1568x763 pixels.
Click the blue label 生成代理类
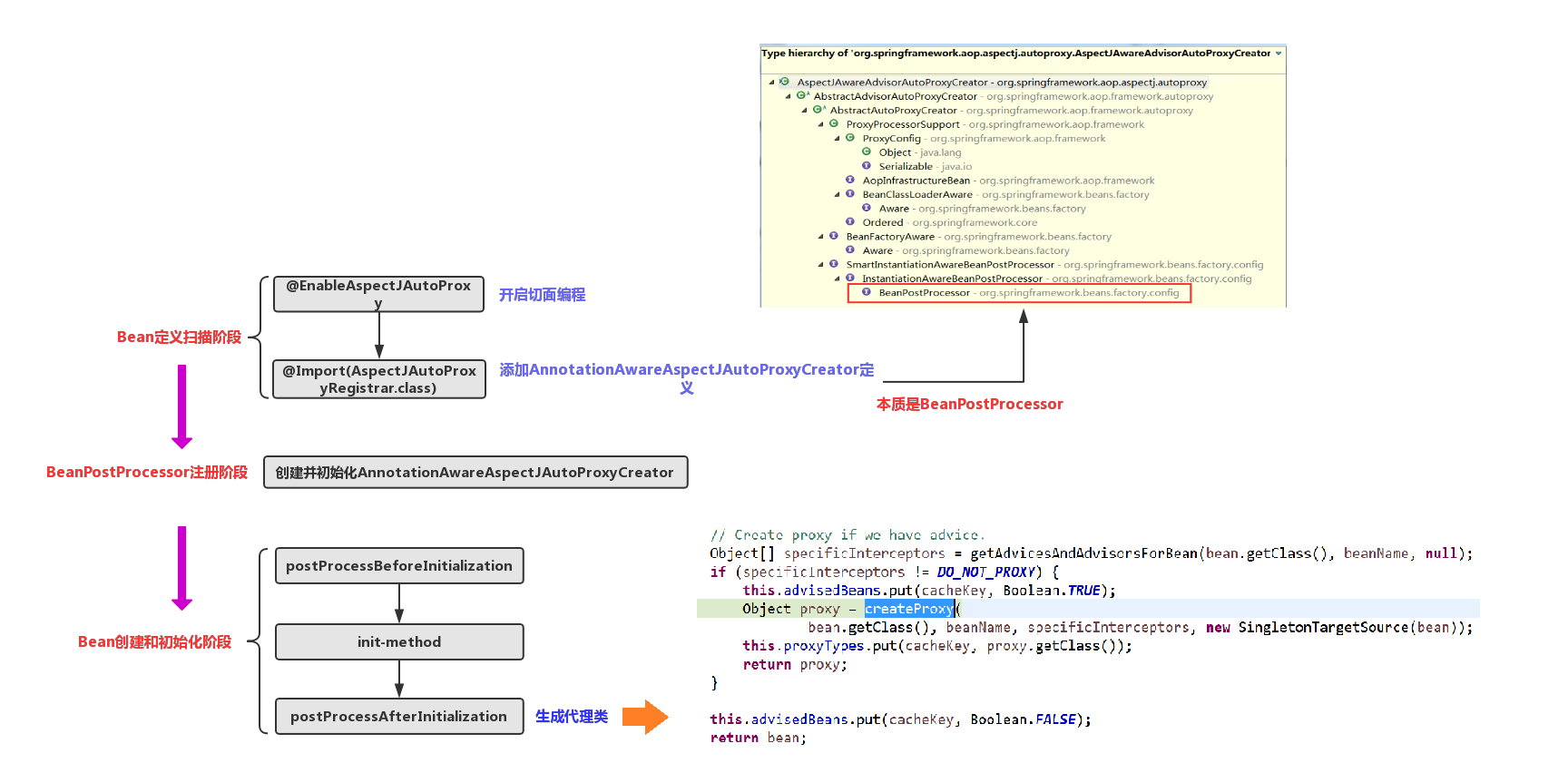(x=571, y=717)
